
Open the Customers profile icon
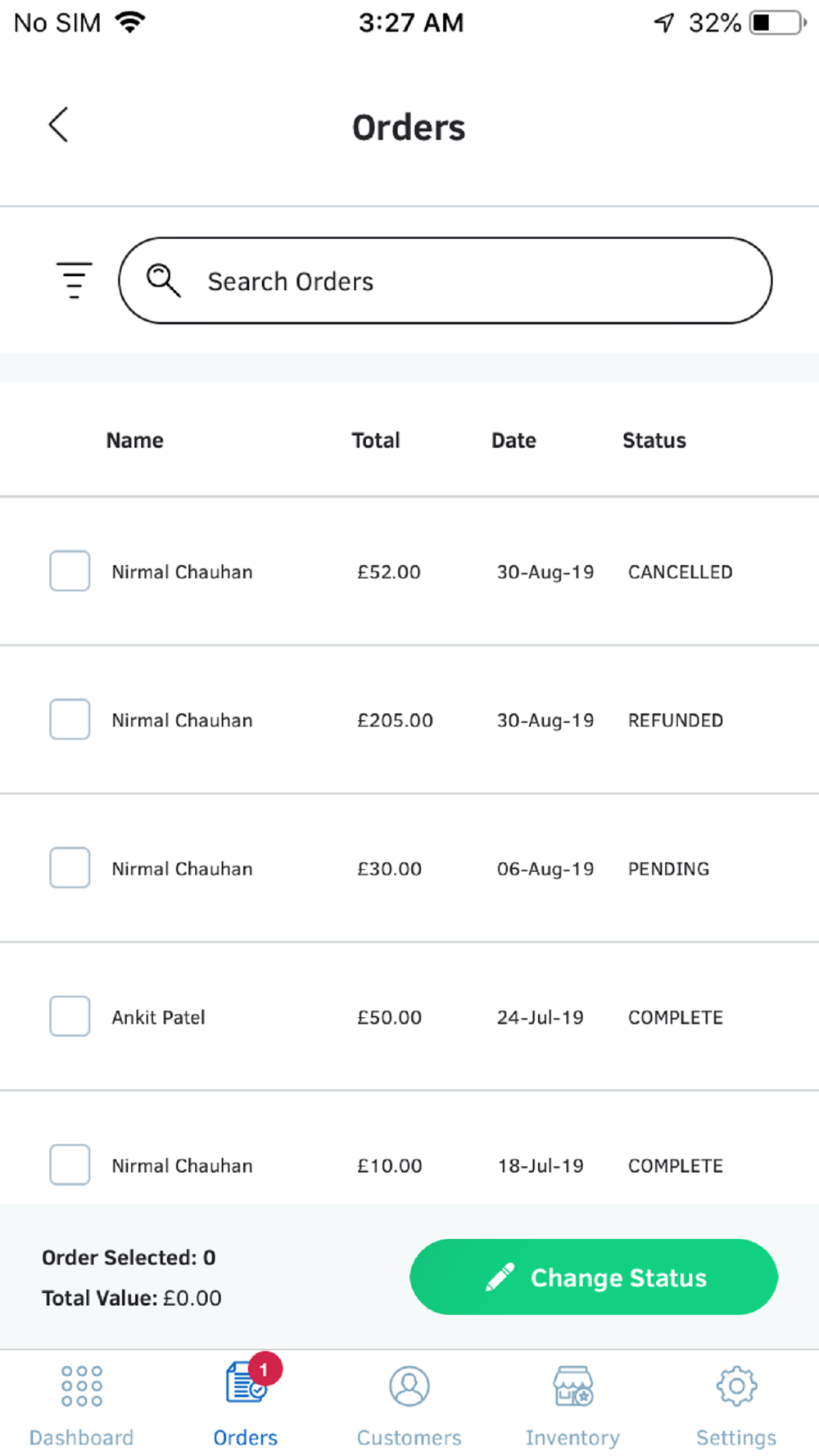click(409, 1386)
